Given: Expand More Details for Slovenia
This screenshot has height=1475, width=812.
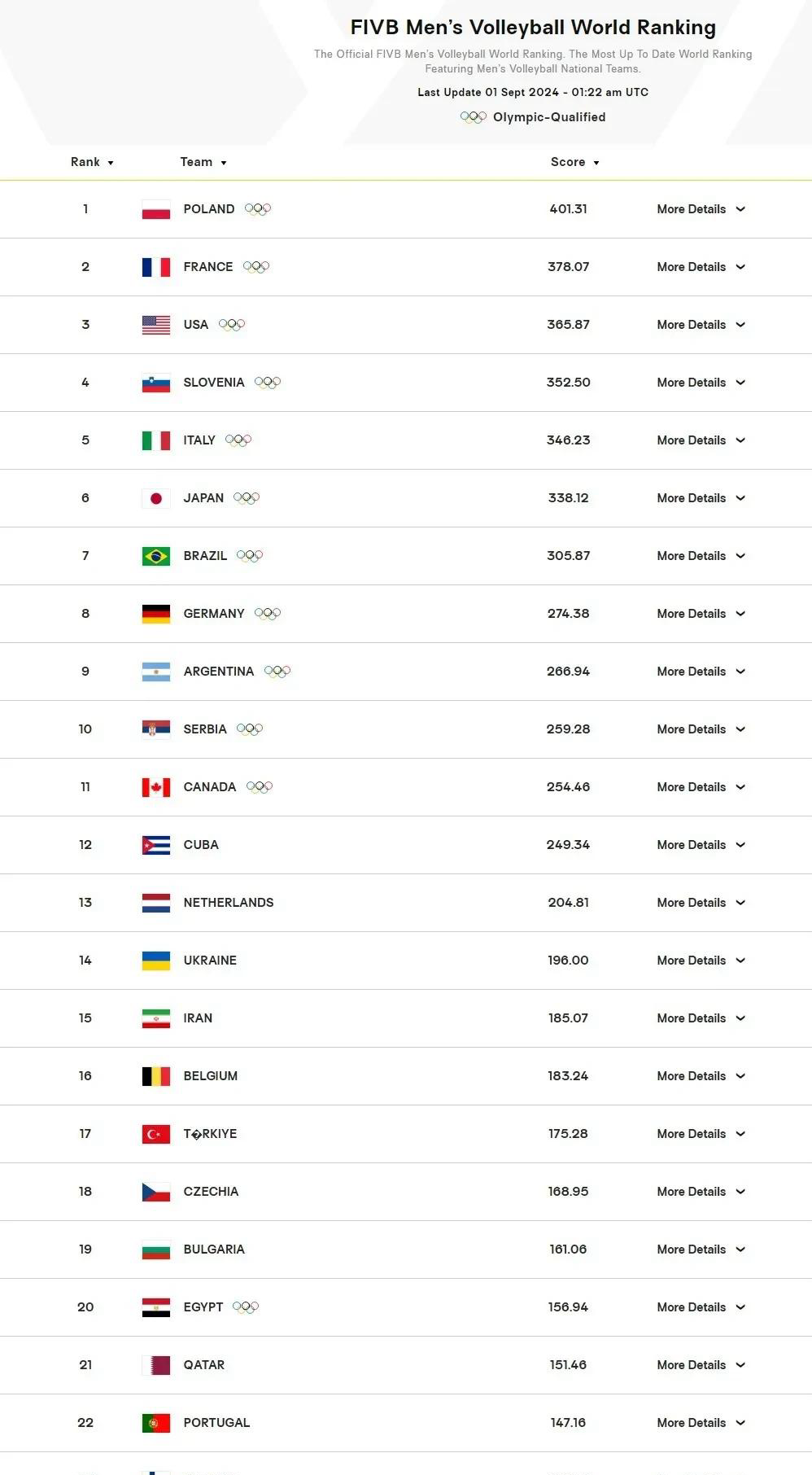Looking at the screenshot, I should point(701,383).
